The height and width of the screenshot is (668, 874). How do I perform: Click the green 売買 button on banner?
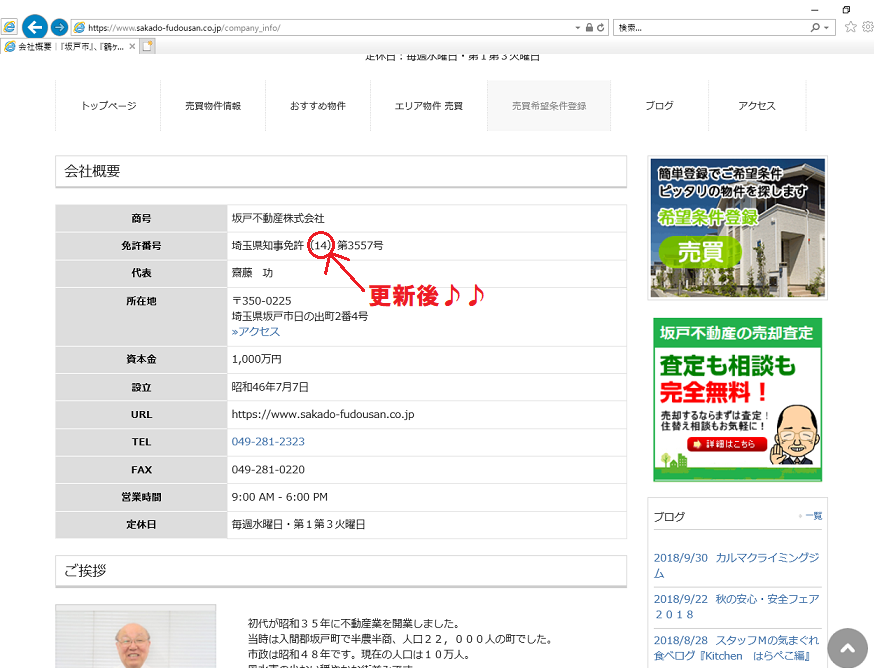pyautogui.click(x=700, y=252)
